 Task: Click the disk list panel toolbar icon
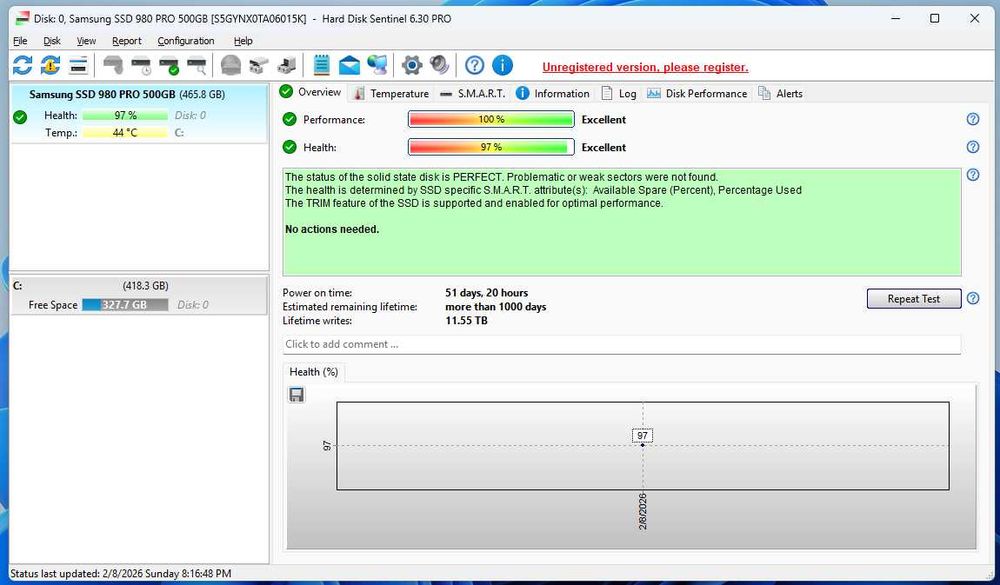(x=78, y=65)
